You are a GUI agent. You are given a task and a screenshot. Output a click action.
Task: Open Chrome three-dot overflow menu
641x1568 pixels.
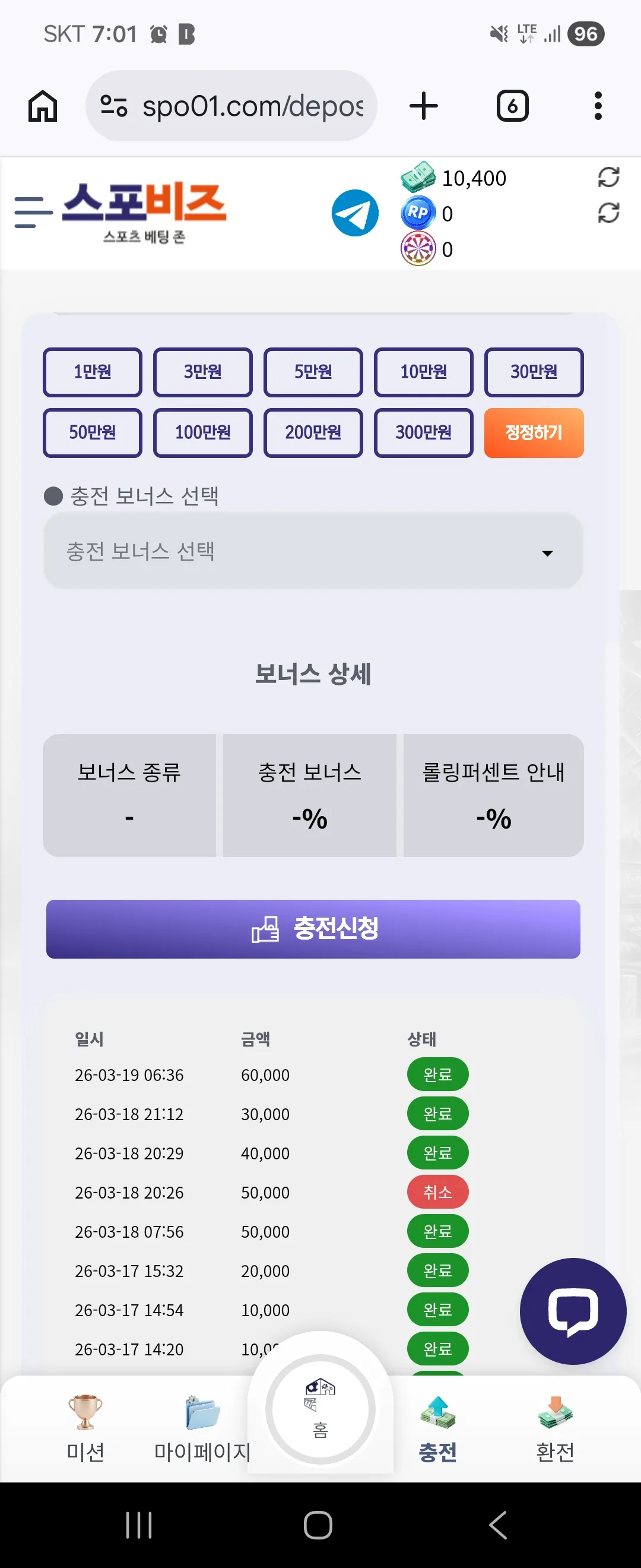click(x=598, y=106)
